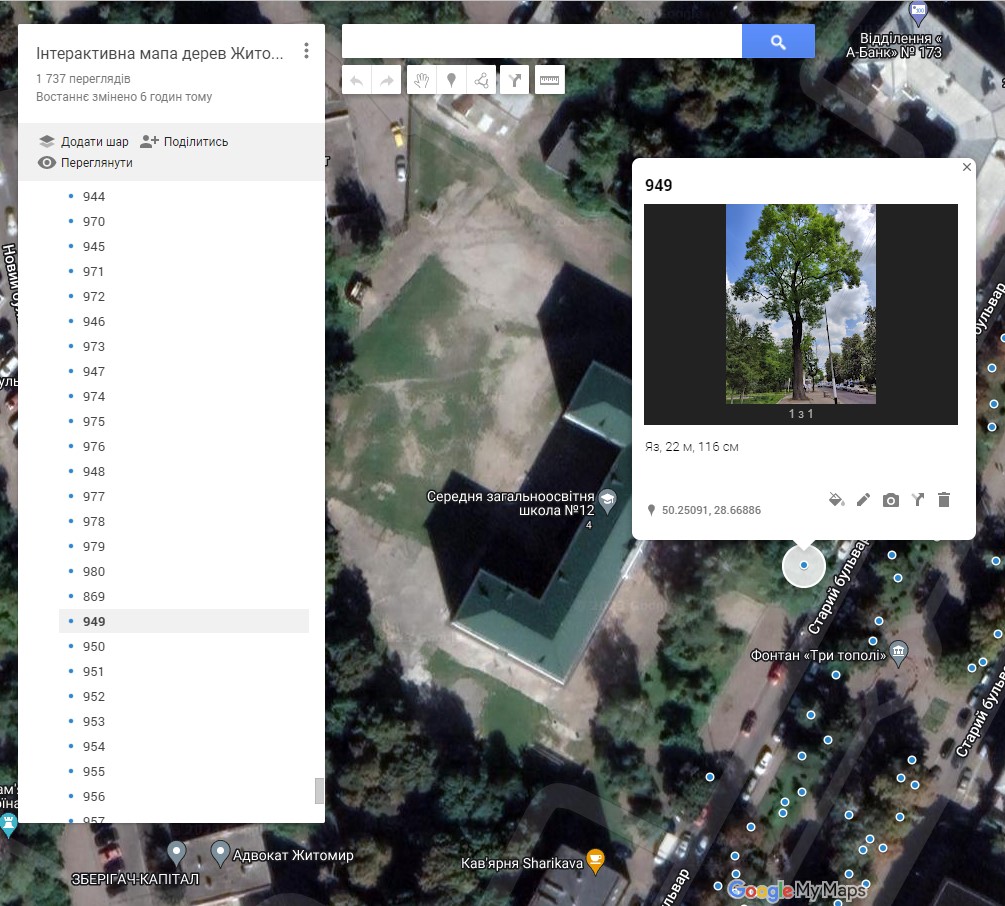Select the draw line tool

pos(482,80)
